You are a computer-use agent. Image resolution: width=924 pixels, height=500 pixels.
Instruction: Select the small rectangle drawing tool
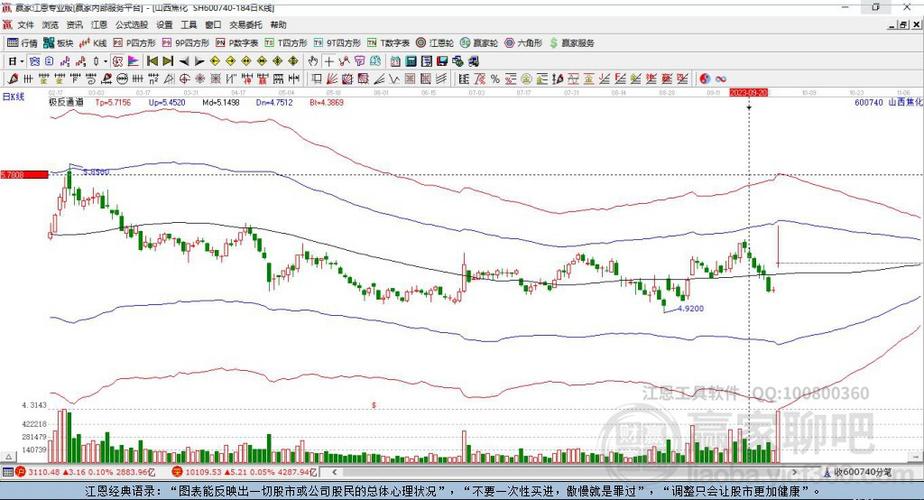(x=316, y=78)
